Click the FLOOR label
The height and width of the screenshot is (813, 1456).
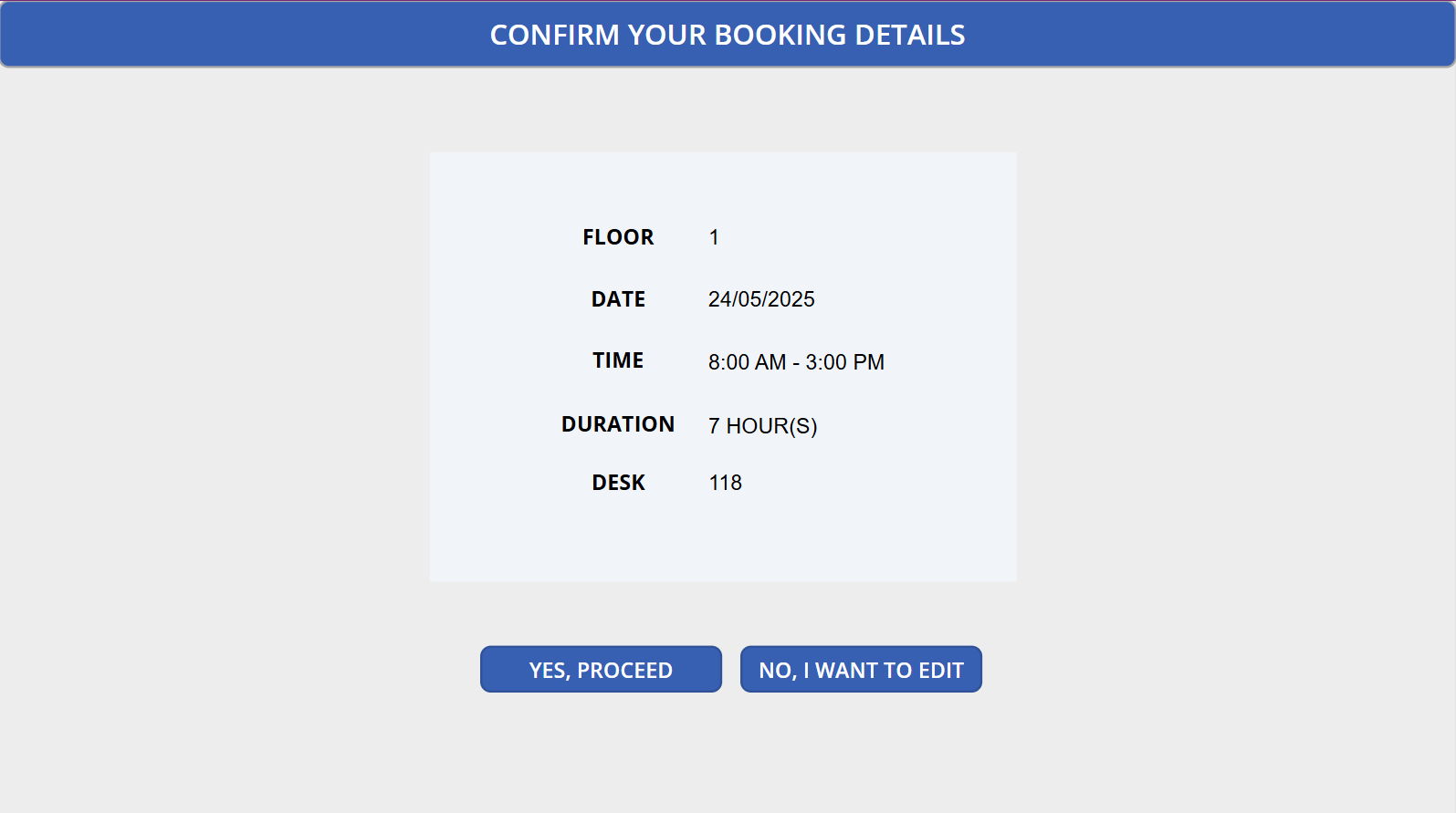click(x=618, y=237)
